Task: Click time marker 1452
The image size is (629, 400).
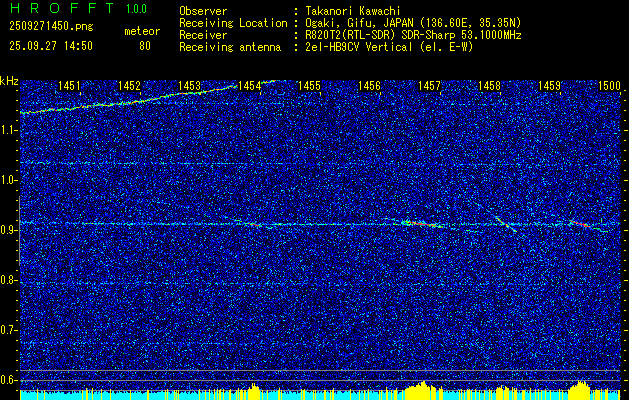Action: tap(129, 85)
